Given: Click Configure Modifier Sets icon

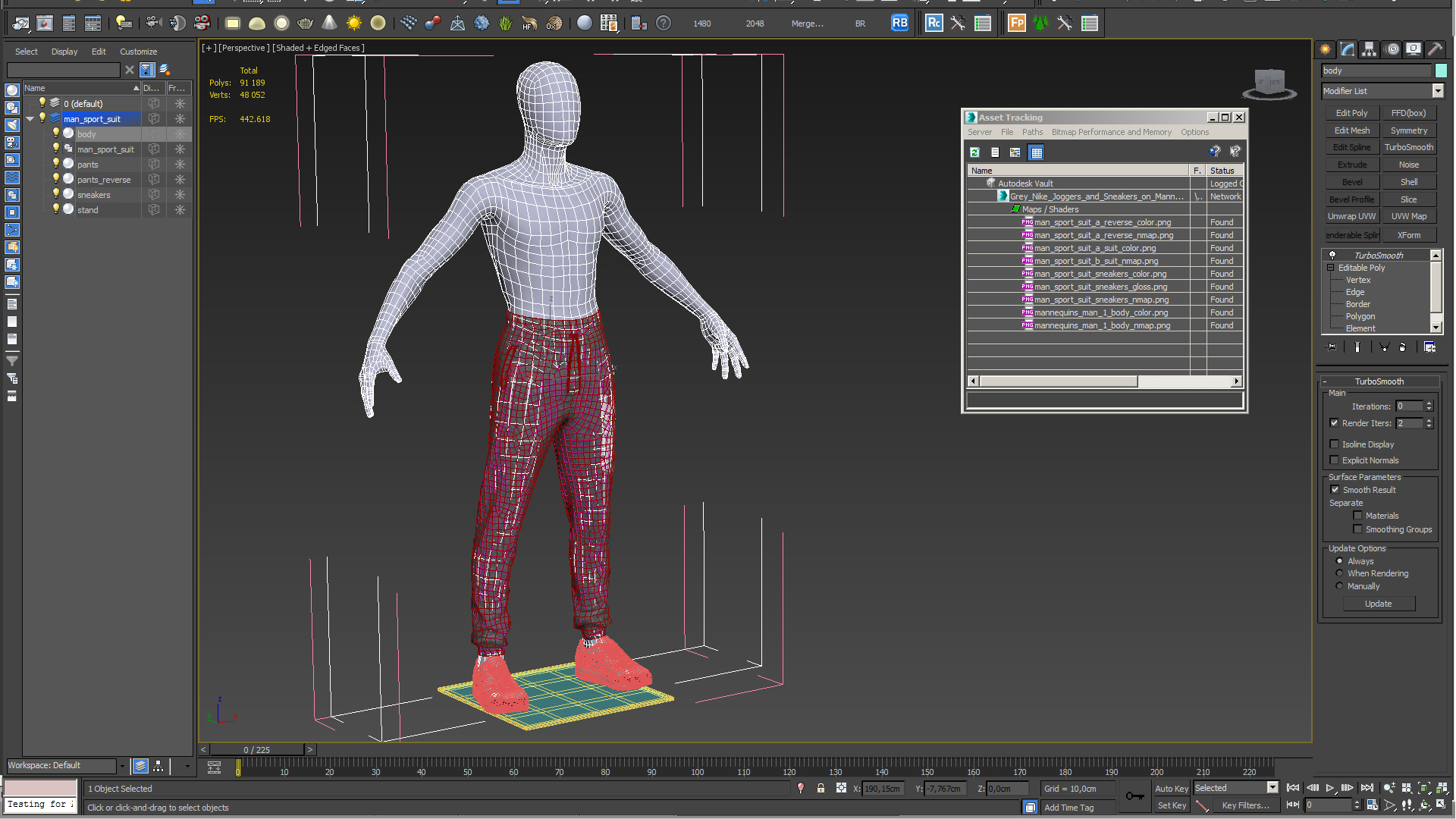Looking at the screenshot, I should click(x=1429, y=347).
